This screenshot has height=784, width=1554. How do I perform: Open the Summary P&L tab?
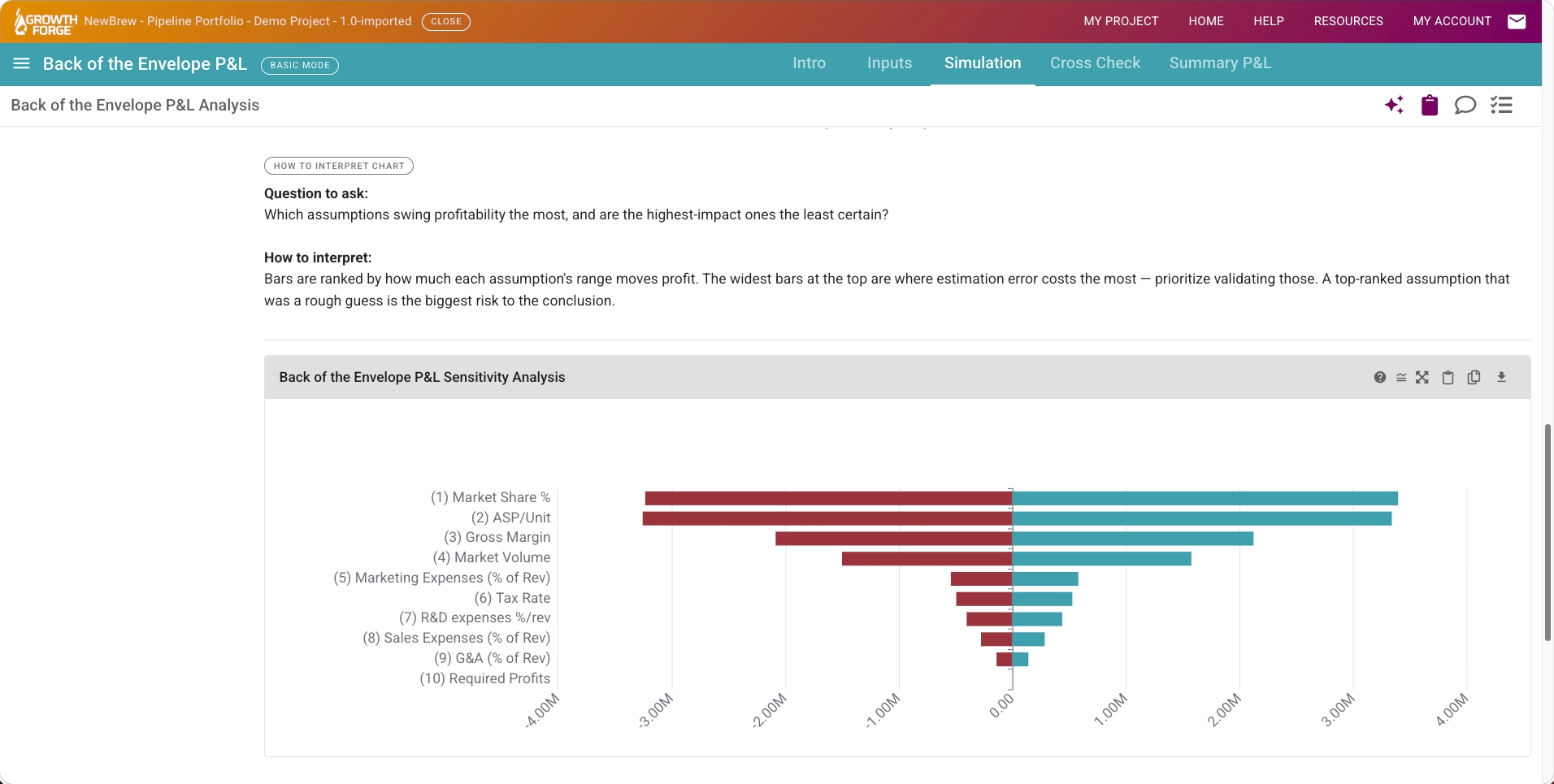[1220, 63]
